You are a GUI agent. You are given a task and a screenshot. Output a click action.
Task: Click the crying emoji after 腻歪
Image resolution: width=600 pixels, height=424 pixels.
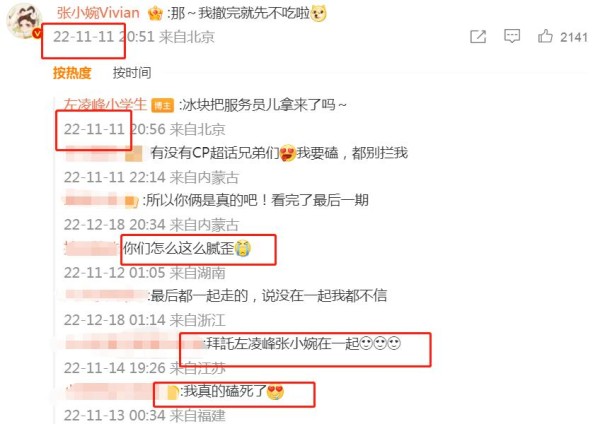pos(243,248)
